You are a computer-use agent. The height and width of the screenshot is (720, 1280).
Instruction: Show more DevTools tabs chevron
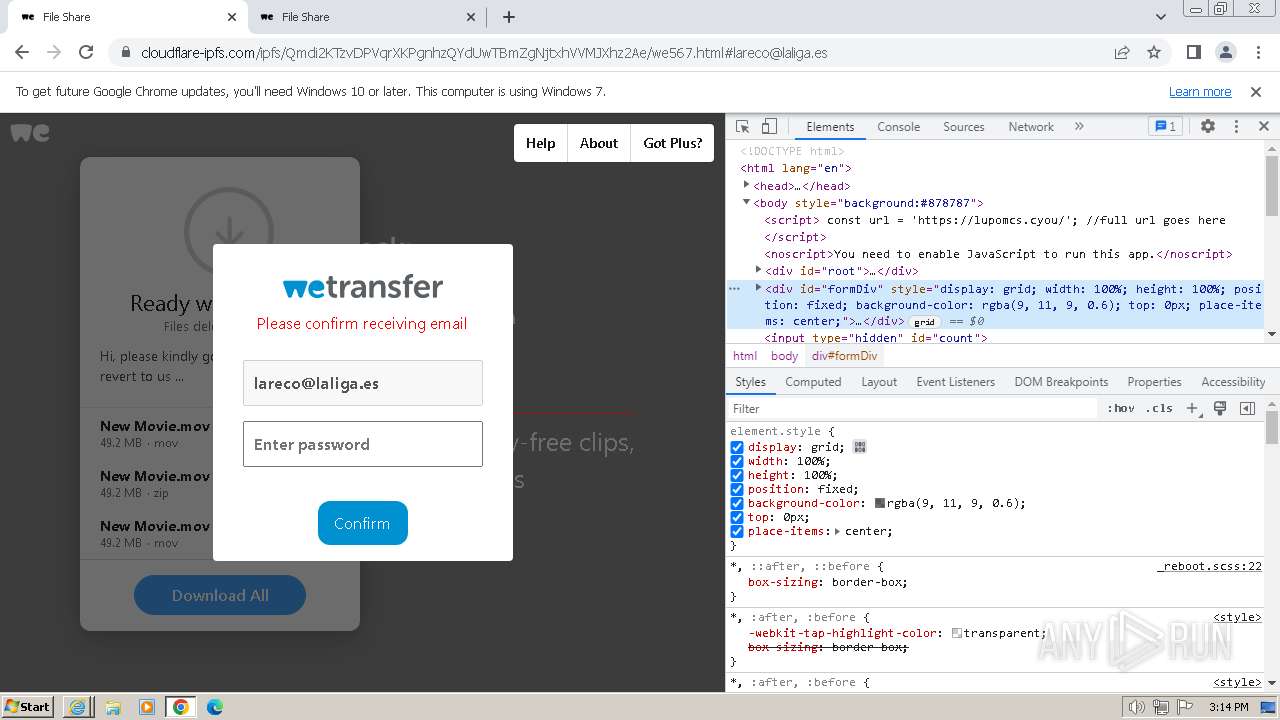pyautogui.click(x=1079, y=127)
